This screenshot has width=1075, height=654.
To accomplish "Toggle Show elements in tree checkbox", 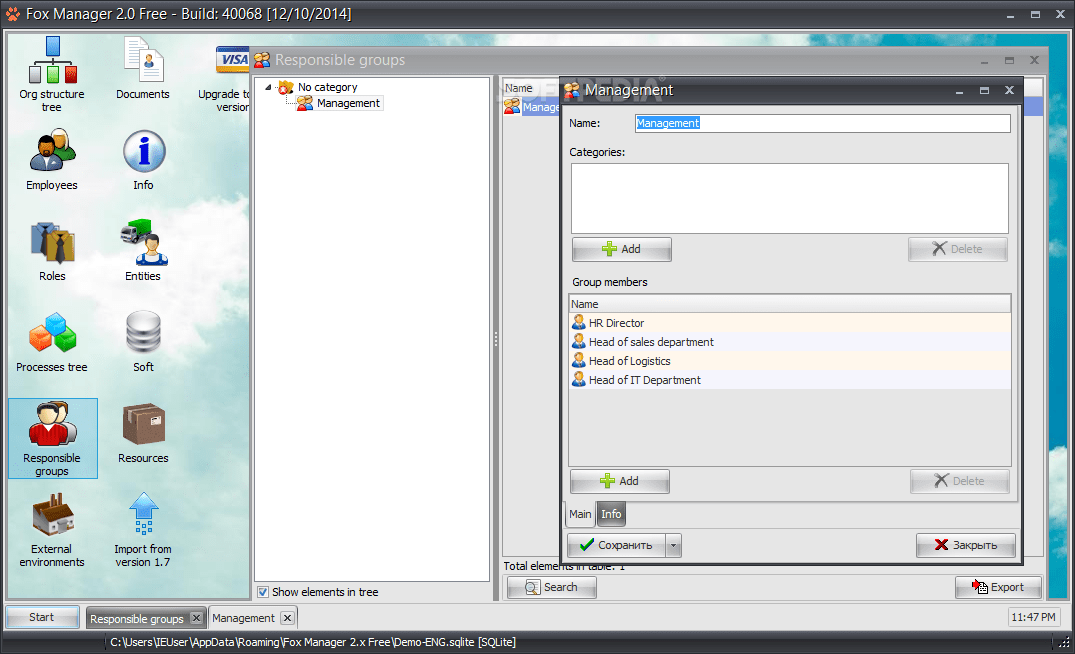I will pyautogui.click(x=263, y=592).
